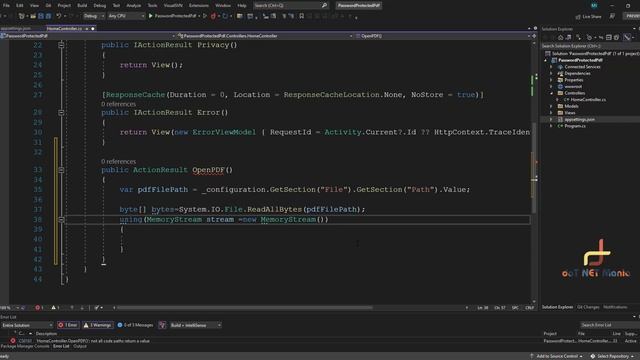This screenshot has width=640, height=360.
Task: Switch to the Git Changes tab
Action: (x=588, y=307)
